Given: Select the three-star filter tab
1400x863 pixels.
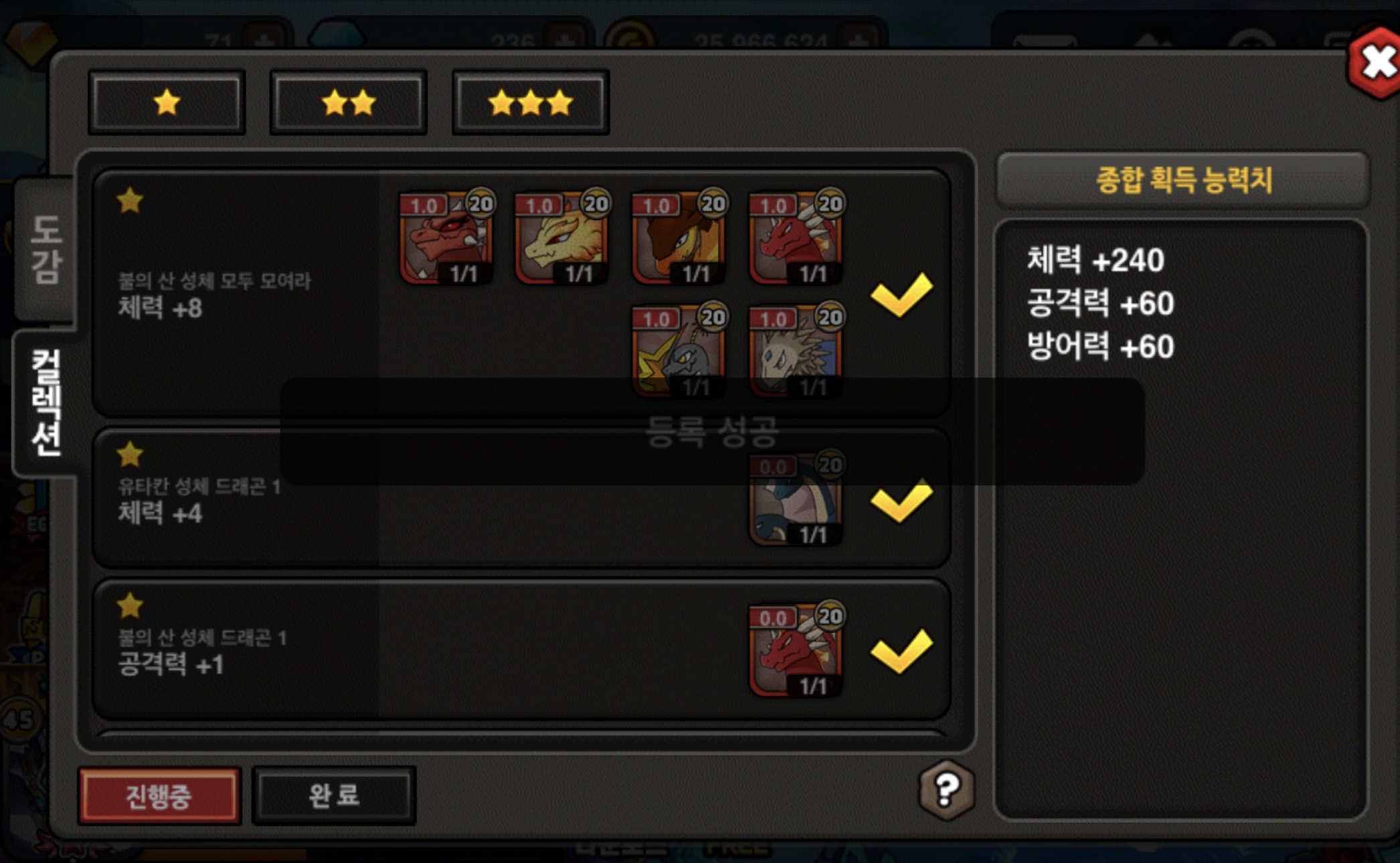Looking at the screenshot, I should click(x=531, y=103).
